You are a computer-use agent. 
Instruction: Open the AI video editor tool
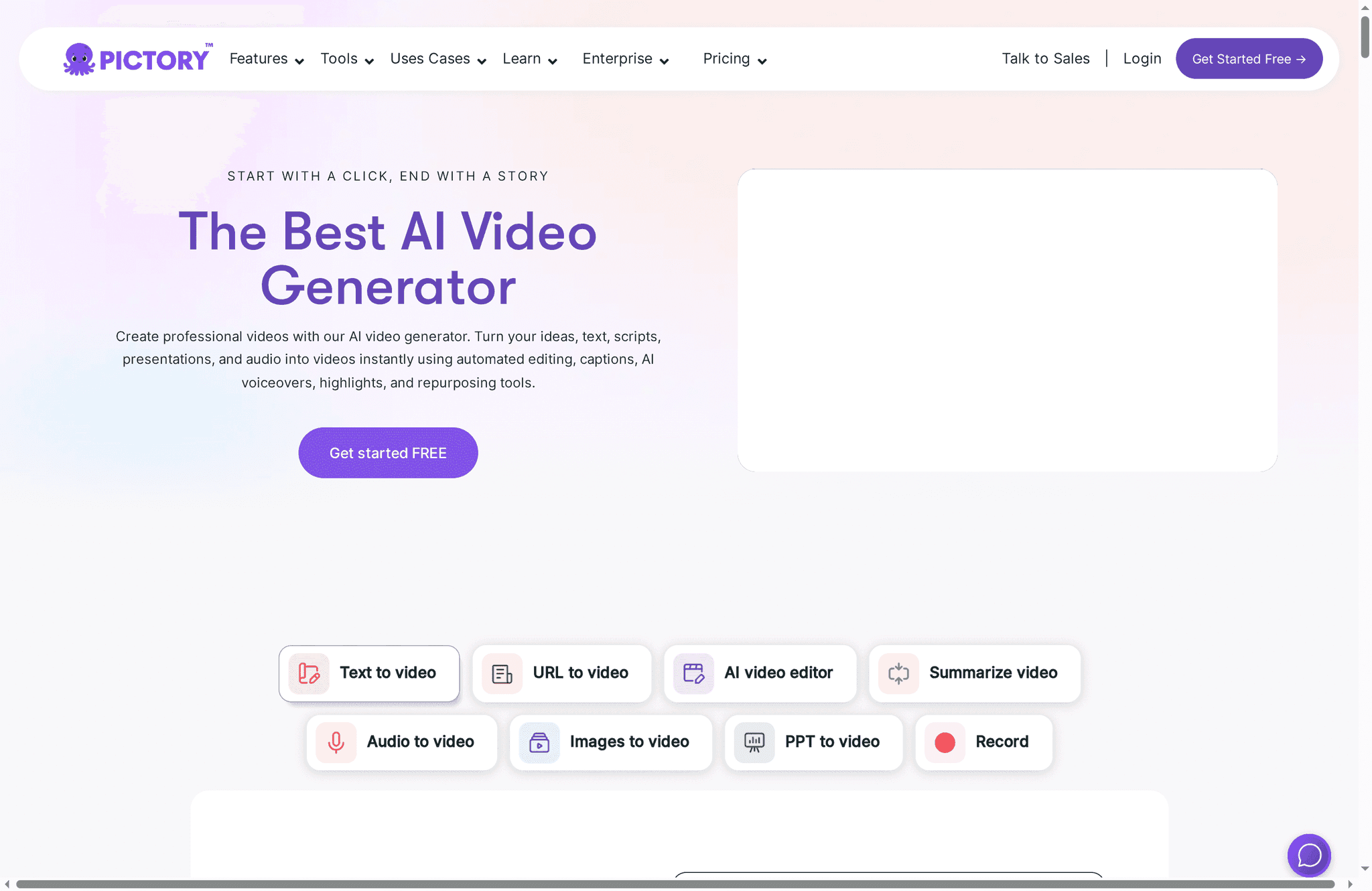pyautogui.click(x=760, y=673)
